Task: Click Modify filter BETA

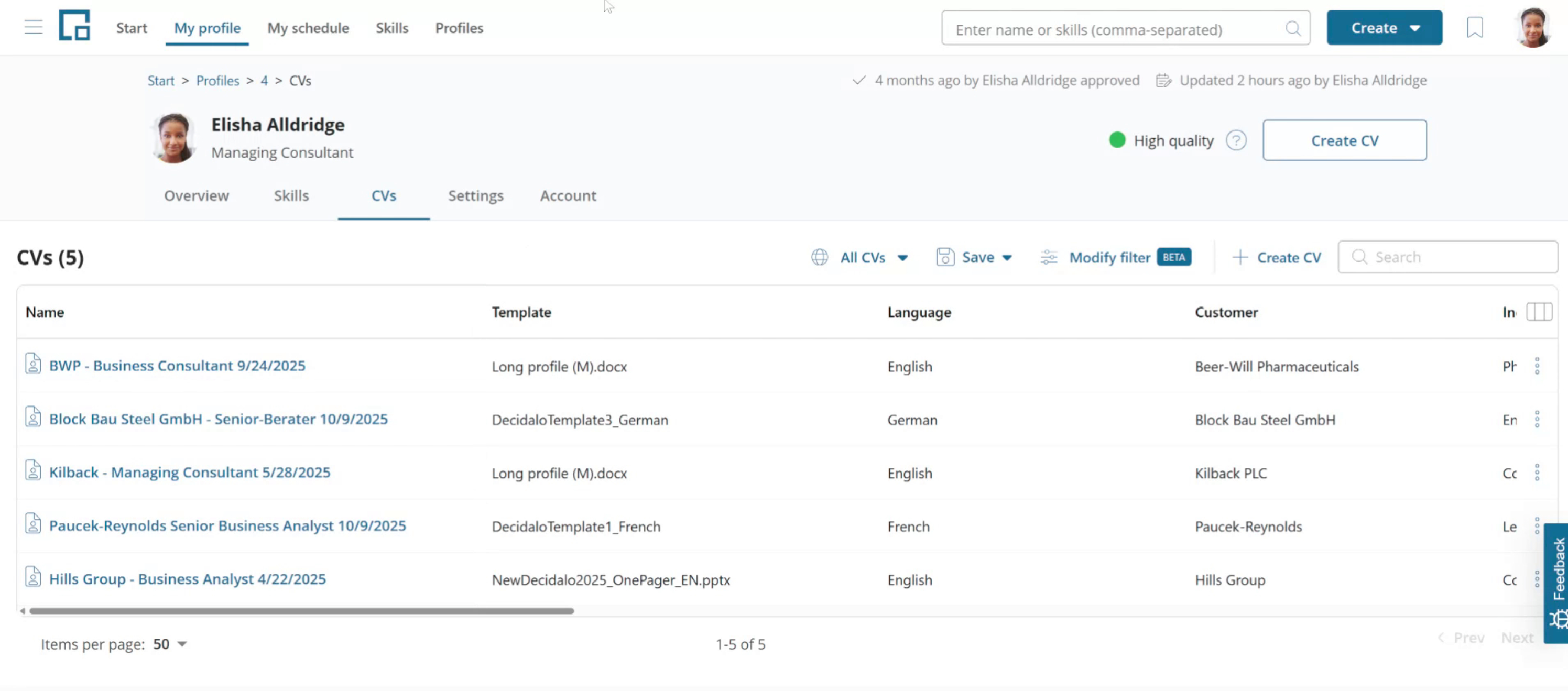Action: click(x=1115, y=257)
